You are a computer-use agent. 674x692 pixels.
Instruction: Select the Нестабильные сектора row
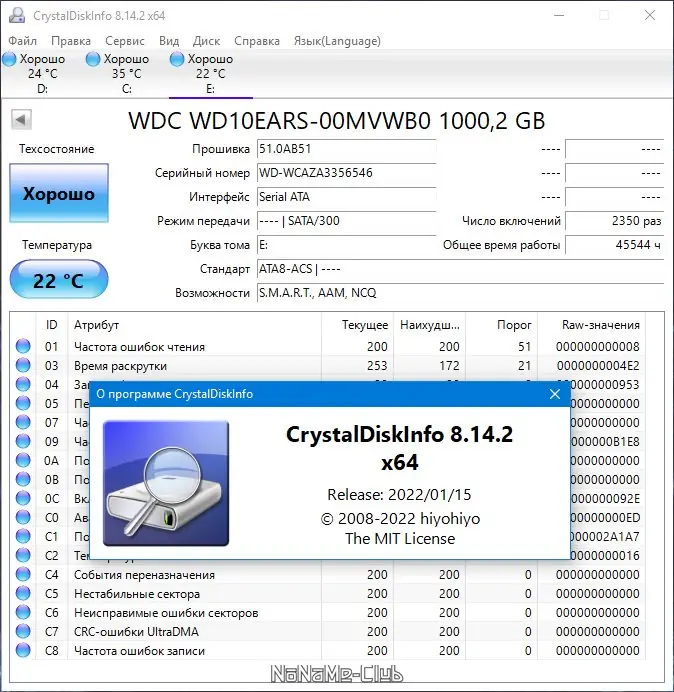point(327,593)
